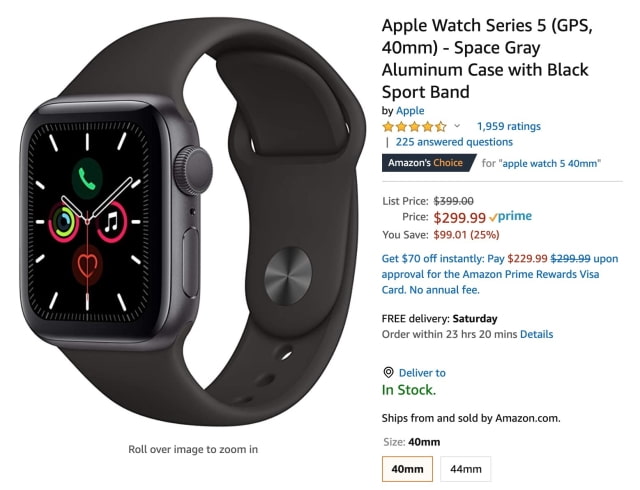The image size is (640, 490).
Task: Click the prime checkmark logo
Action: point(510,216)
